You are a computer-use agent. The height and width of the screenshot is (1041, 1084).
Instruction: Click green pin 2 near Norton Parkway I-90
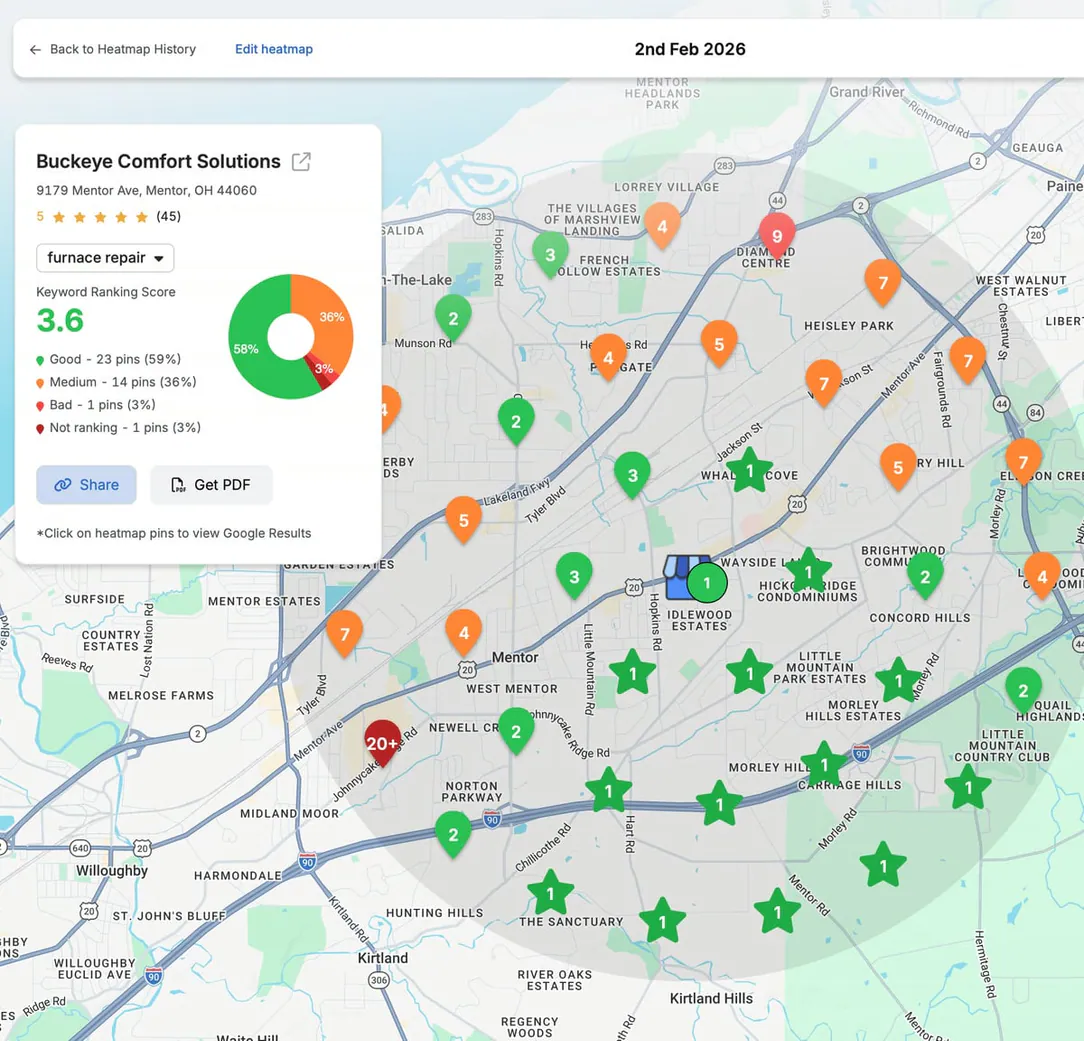453,834
